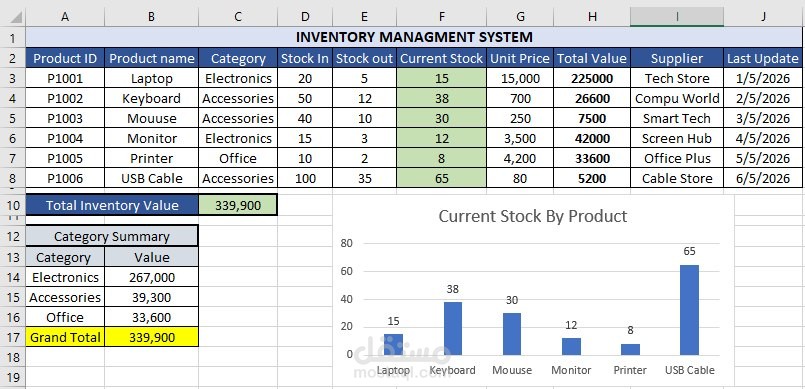Click green Current Stock cell 65 in table
Screen dimensions: 805x389
point(442,179)
